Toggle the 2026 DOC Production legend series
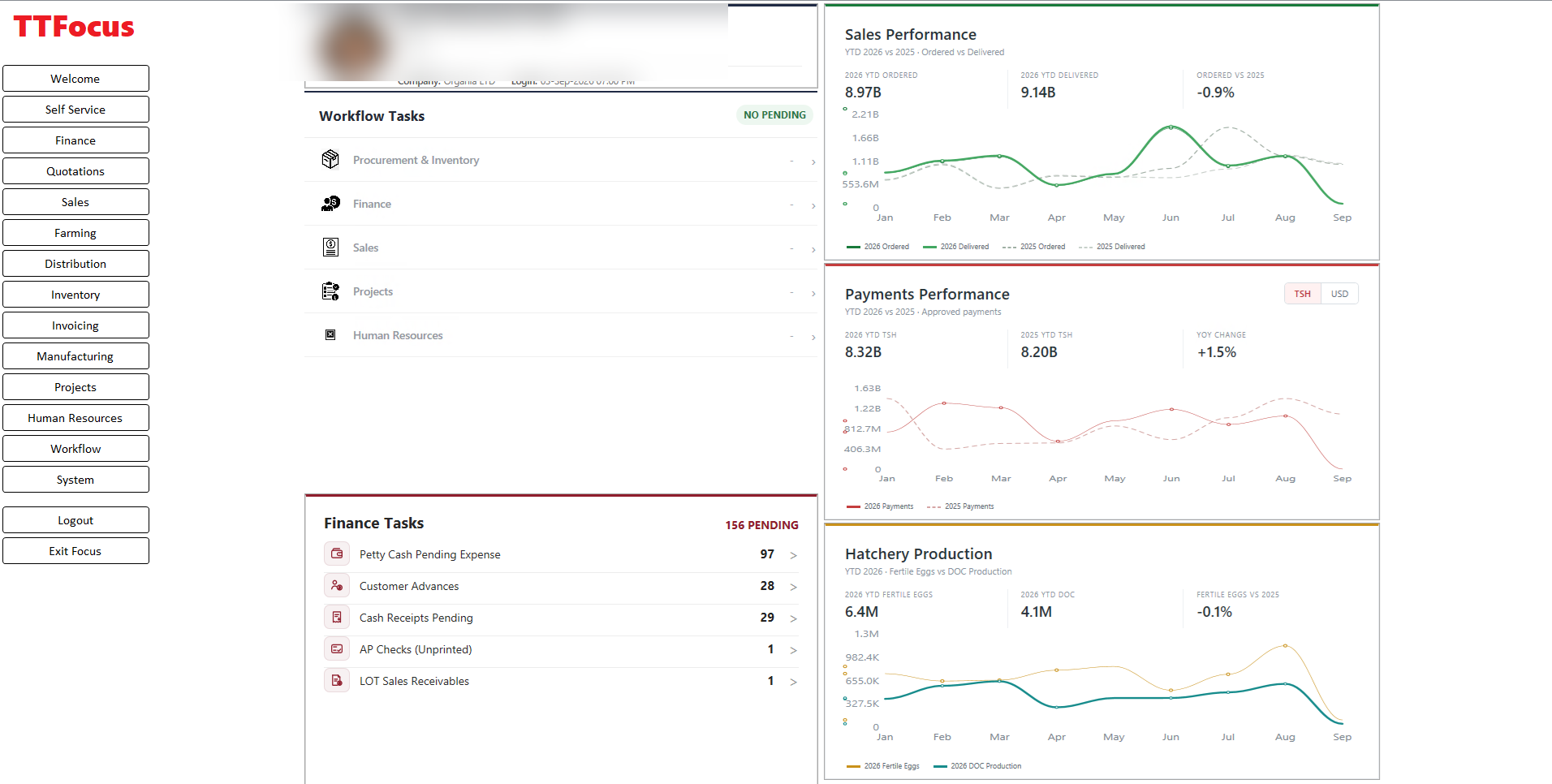Image resolution: width=1552 pixels, height=784 pixels. click(x=977, y=766)
